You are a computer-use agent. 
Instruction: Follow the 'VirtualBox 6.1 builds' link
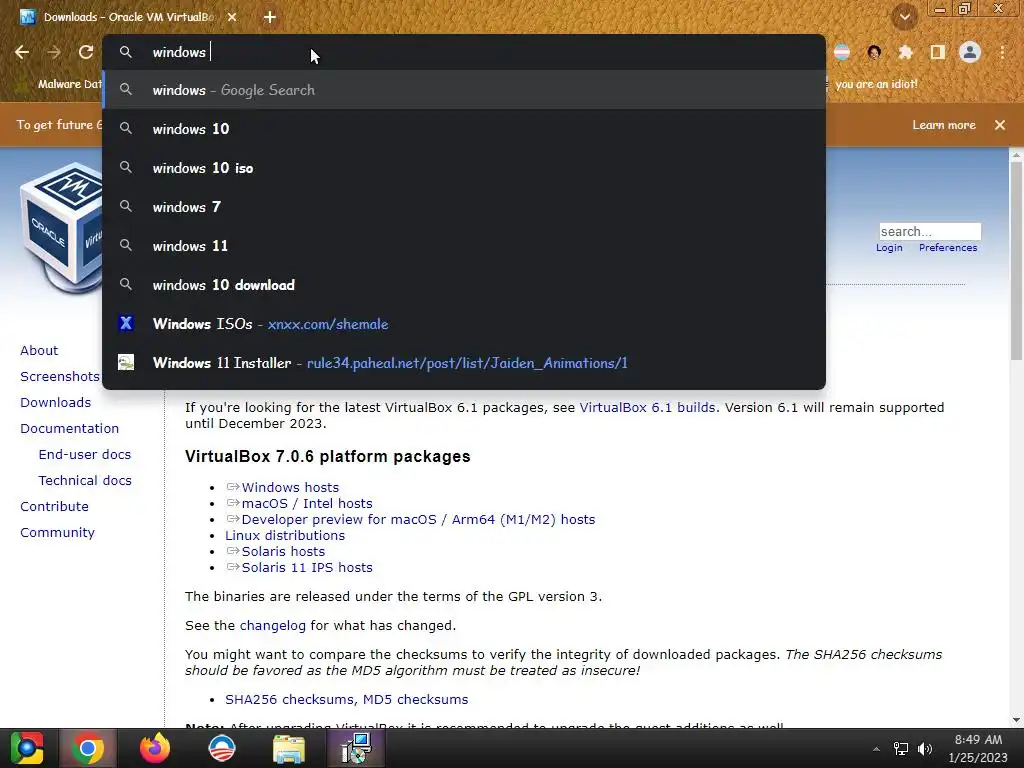647,408
